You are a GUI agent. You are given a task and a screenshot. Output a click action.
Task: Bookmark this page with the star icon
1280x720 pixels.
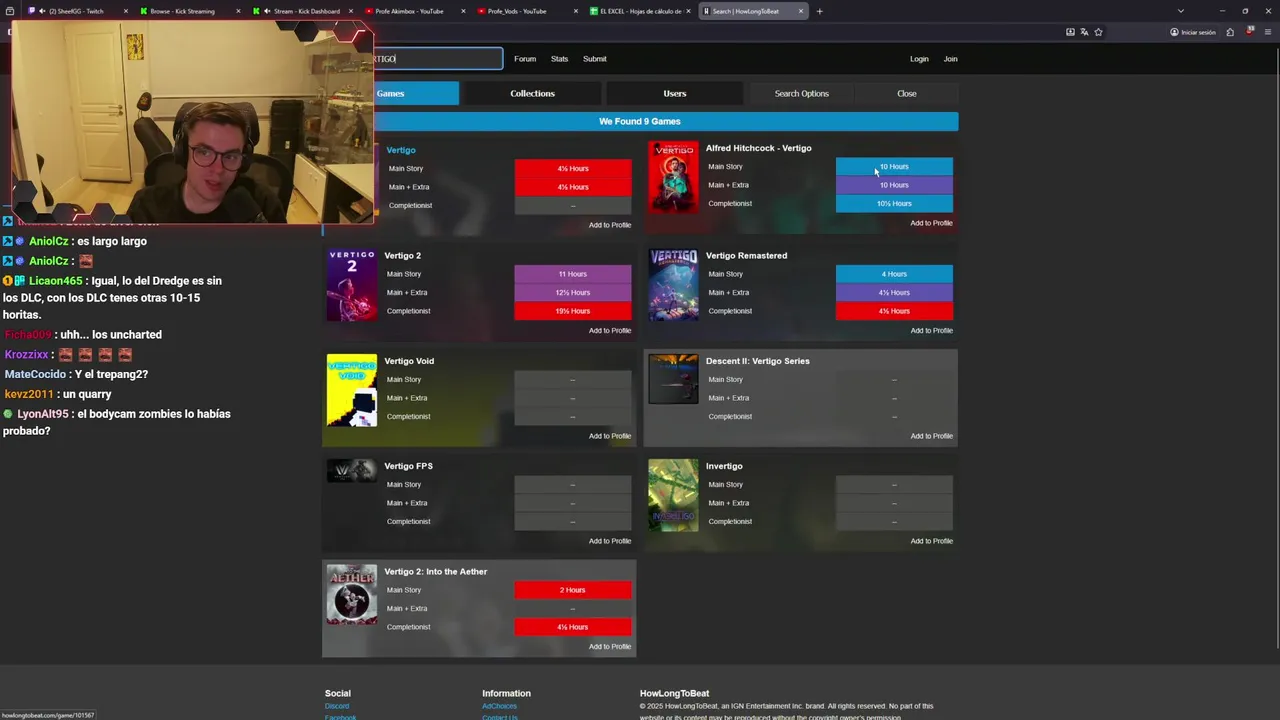coord(1098,32)
